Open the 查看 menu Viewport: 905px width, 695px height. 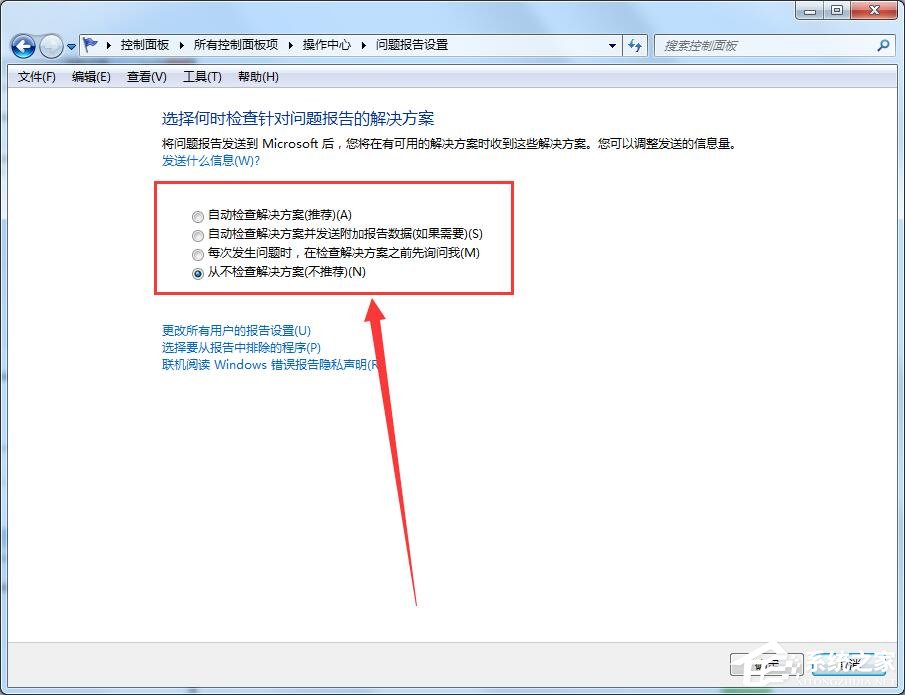(x=146, y=76)
